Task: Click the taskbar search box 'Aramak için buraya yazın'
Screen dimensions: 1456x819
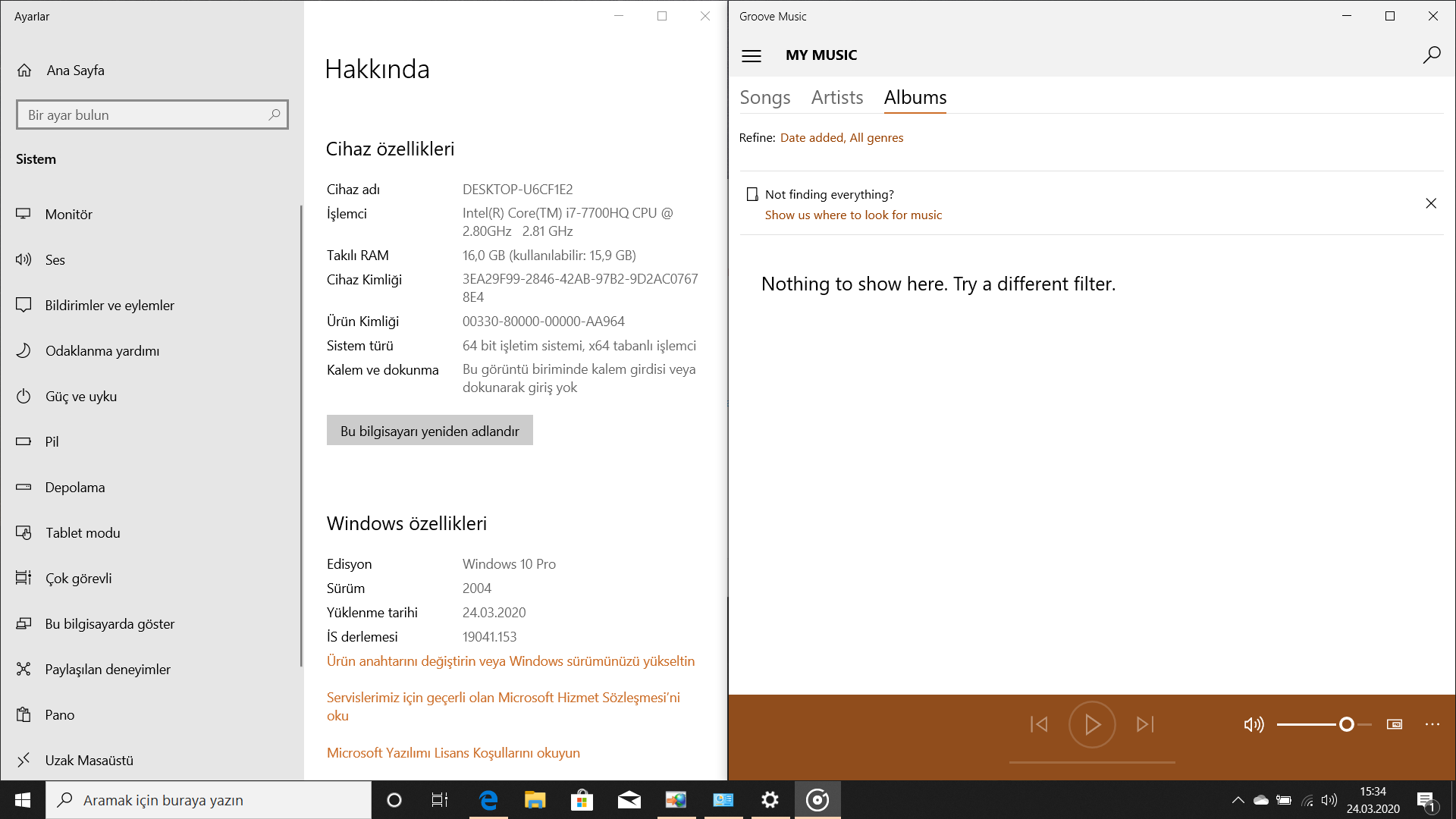Action: click(209, 799)
